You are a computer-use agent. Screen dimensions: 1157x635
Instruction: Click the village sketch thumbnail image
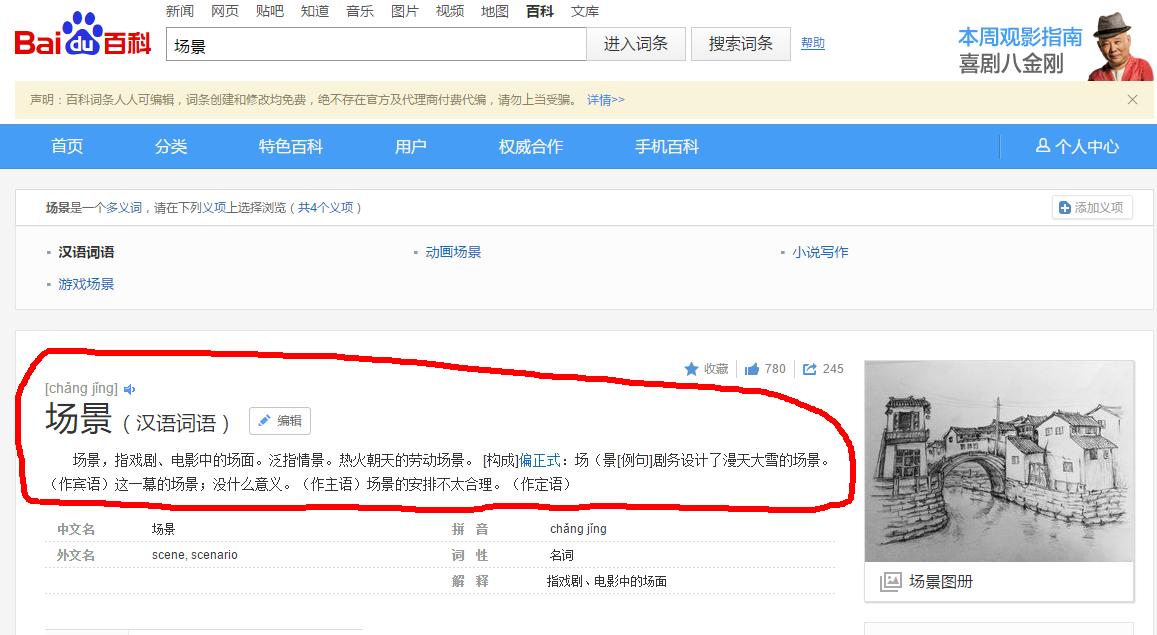coord(998,461)
